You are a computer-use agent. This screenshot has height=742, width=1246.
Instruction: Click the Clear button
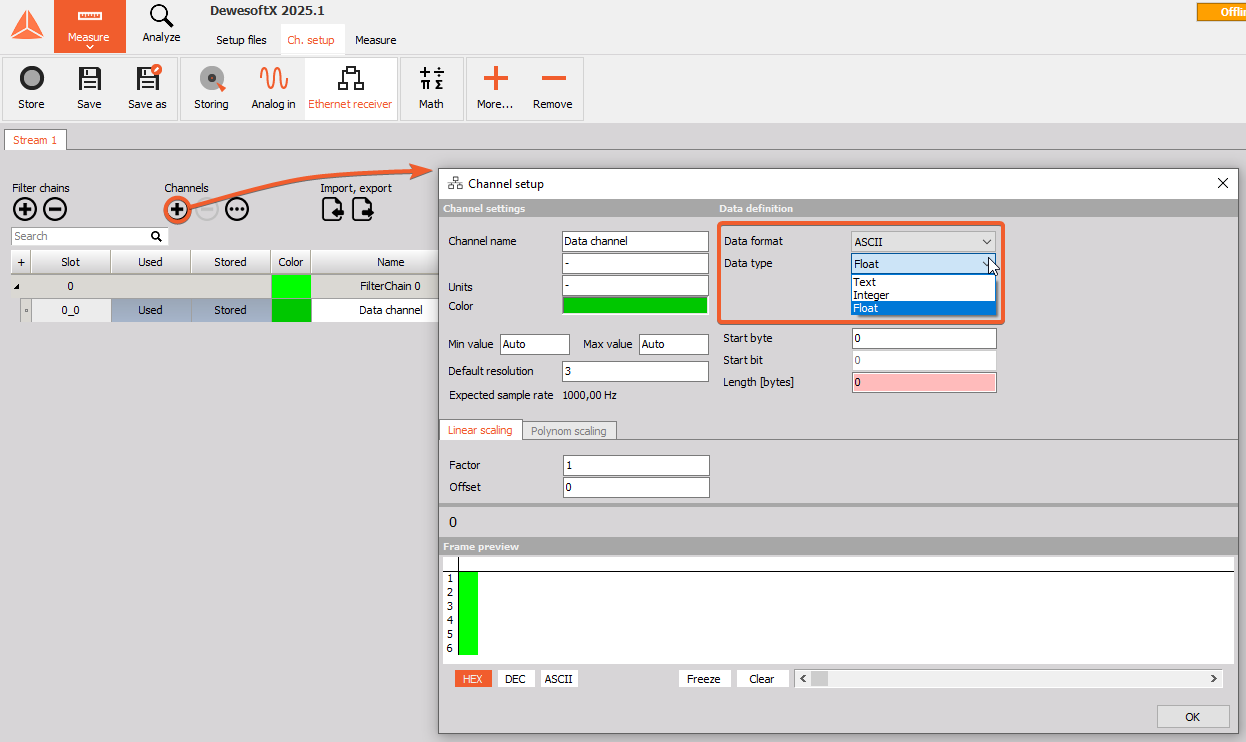[x=762, y=679]
